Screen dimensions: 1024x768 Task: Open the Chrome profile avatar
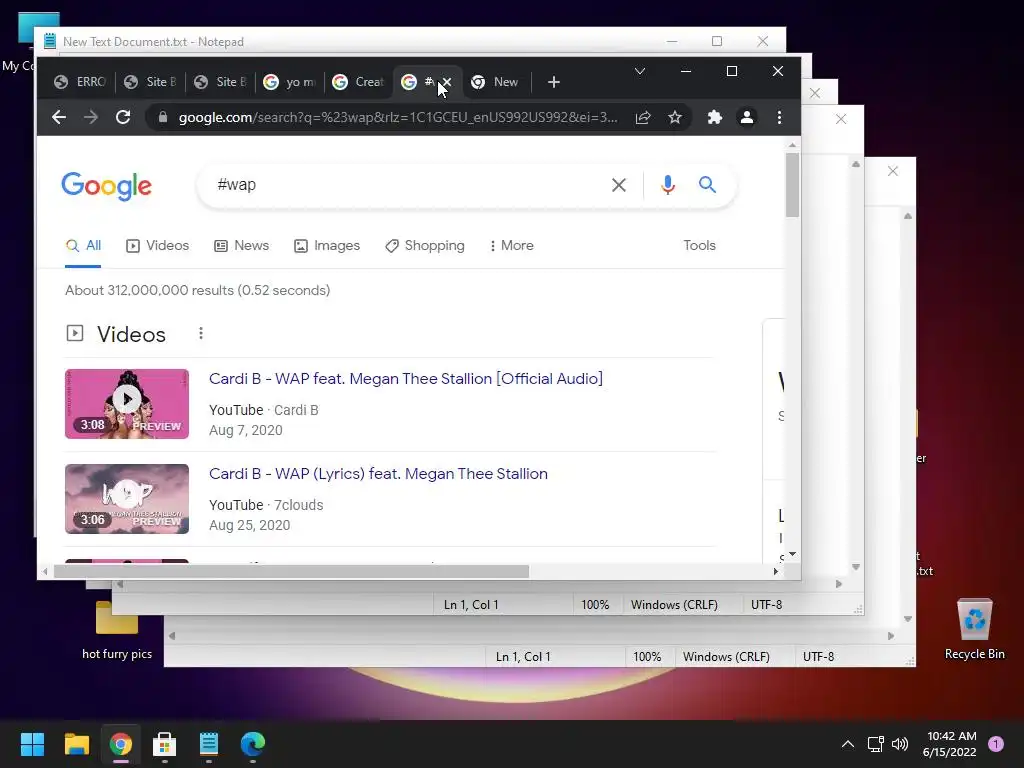(x=746, y=118)
